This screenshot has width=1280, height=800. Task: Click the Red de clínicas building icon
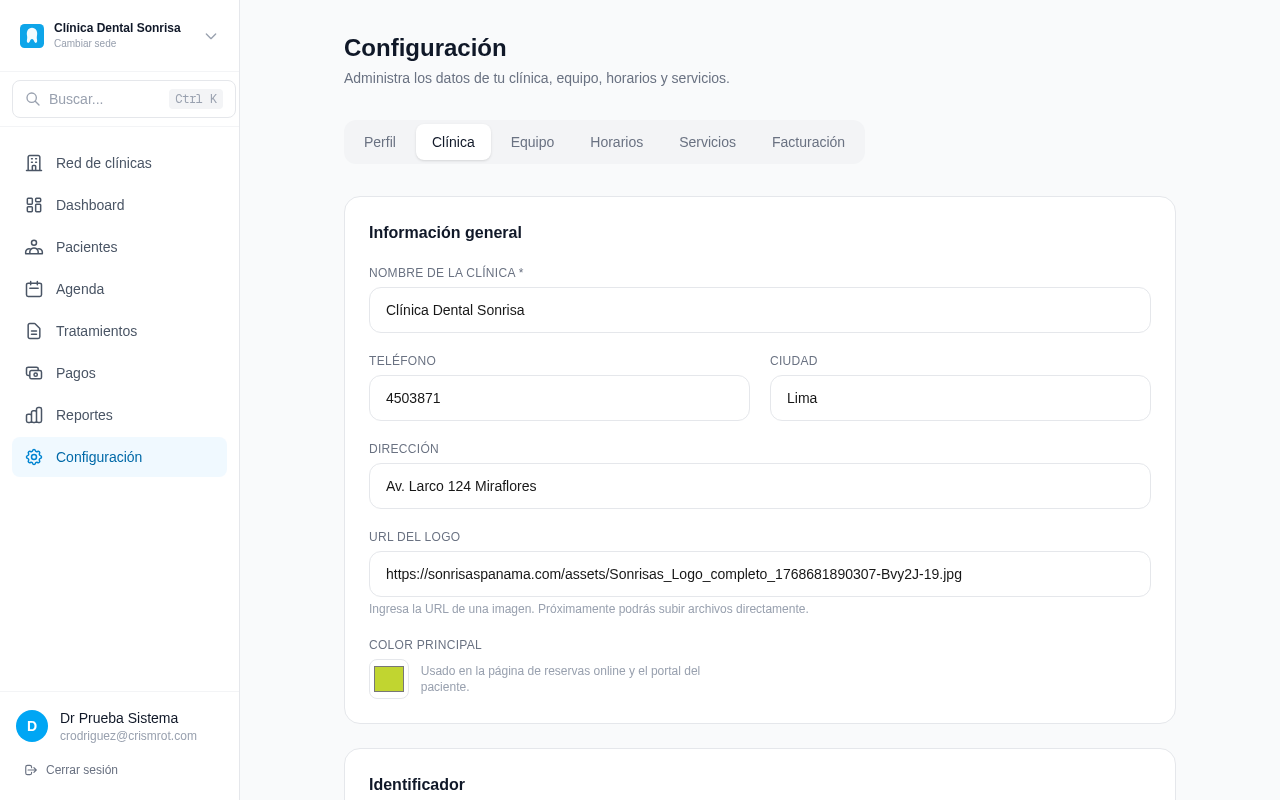pyautogui.click(x=34, y=163)
